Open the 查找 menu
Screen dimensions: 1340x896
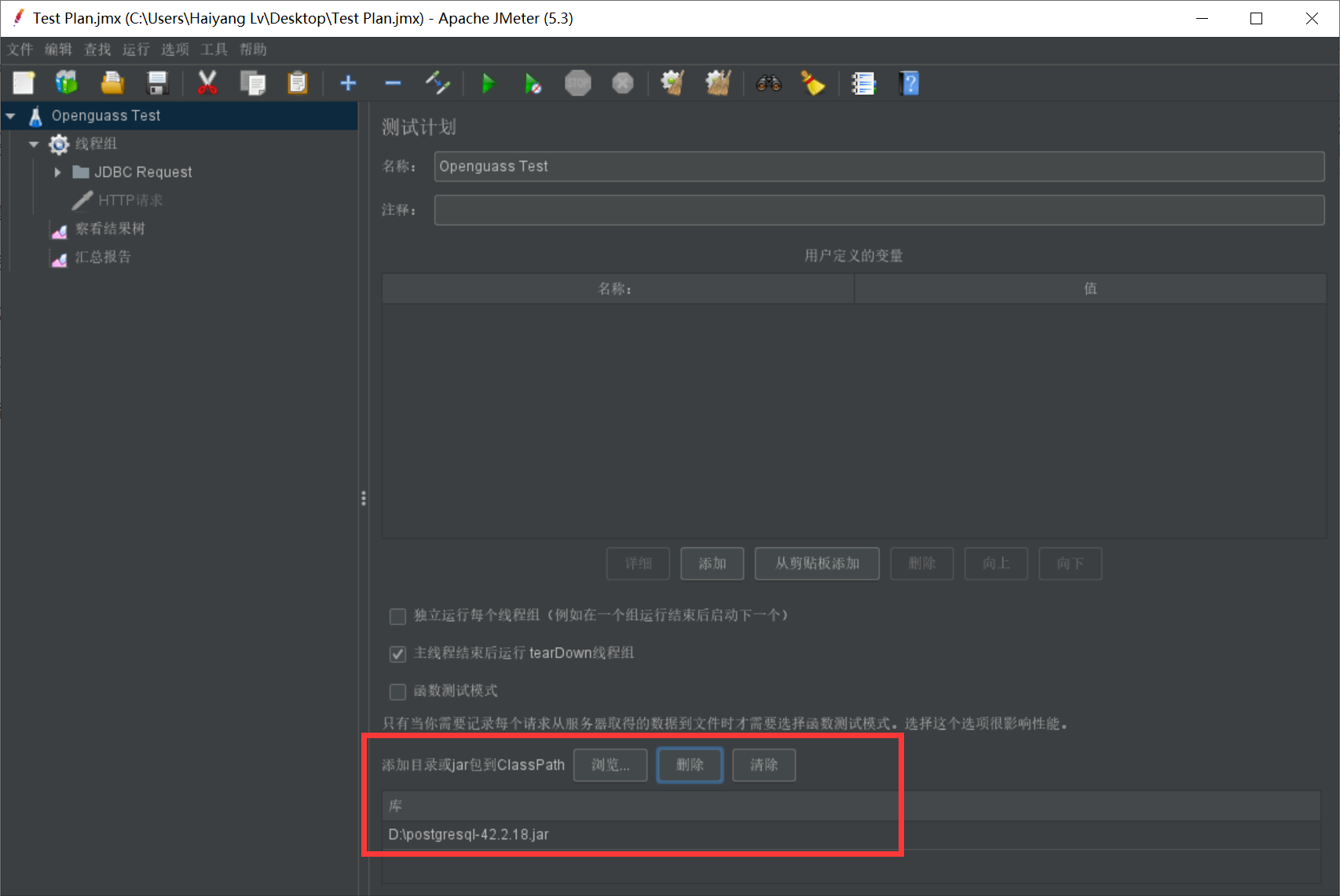click(x=98, y=49)
